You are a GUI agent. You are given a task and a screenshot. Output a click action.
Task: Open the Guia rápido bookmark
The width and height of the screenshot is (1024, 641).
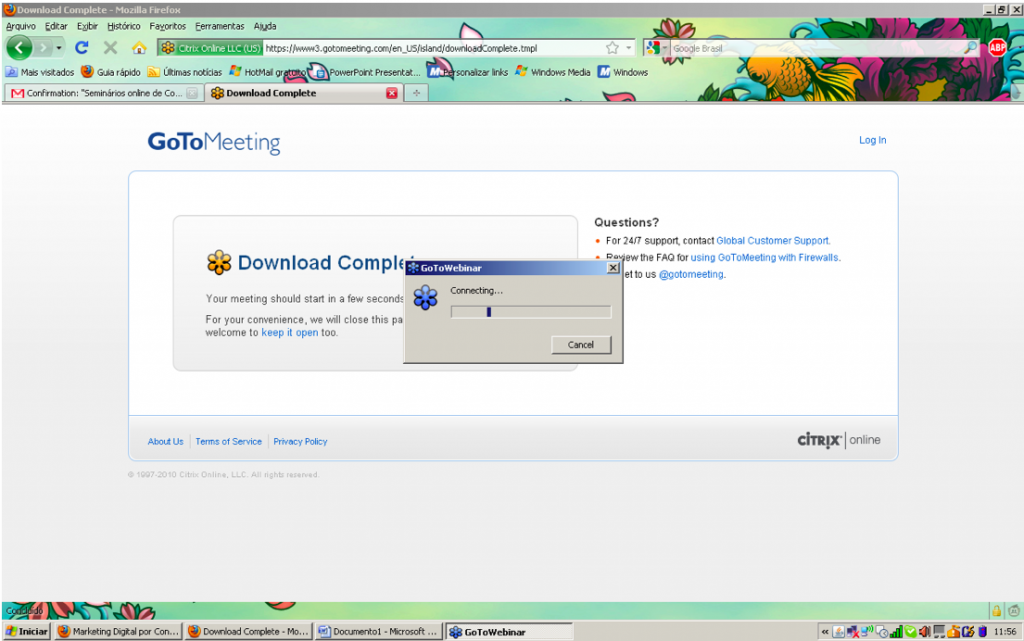(111, 72)
